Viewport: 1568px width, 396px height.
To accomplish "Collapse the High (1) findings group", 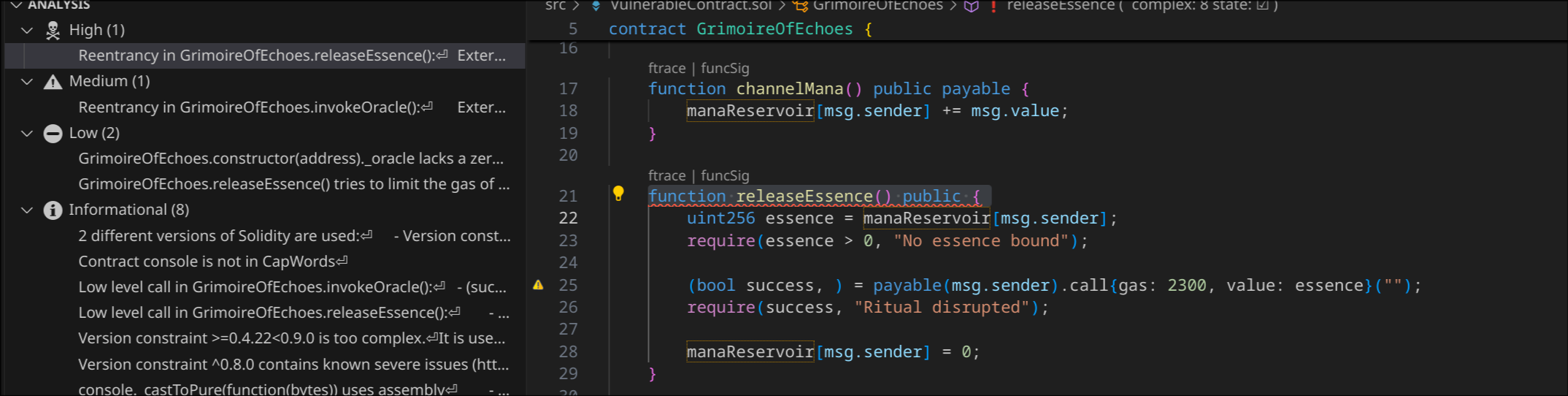I will 27,30.
